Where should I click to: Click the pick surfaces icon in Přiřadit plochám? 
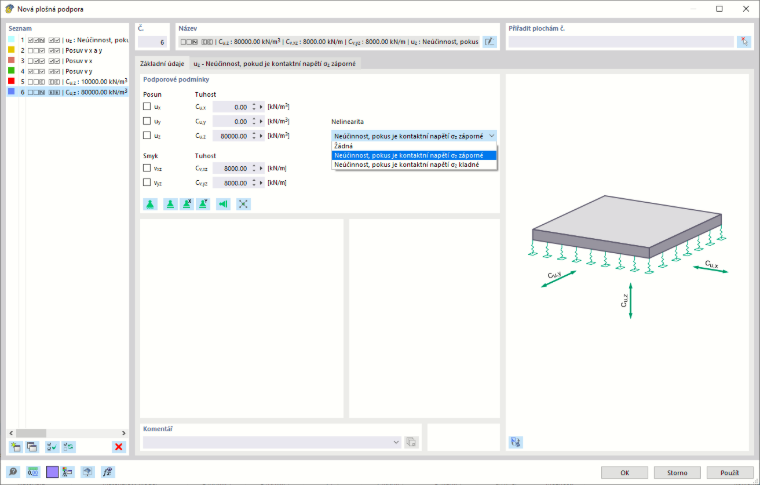[744, 42]
